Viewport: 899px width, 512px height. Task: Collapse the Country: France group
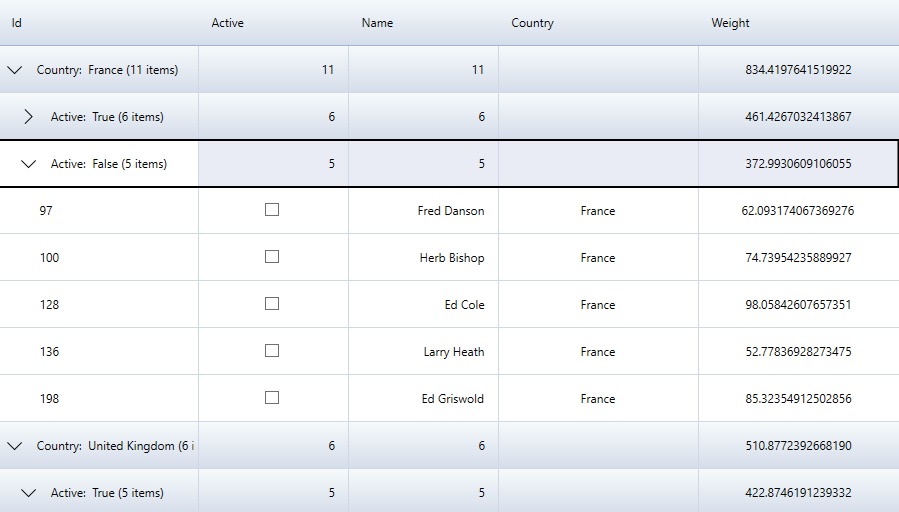click(15, 70)
